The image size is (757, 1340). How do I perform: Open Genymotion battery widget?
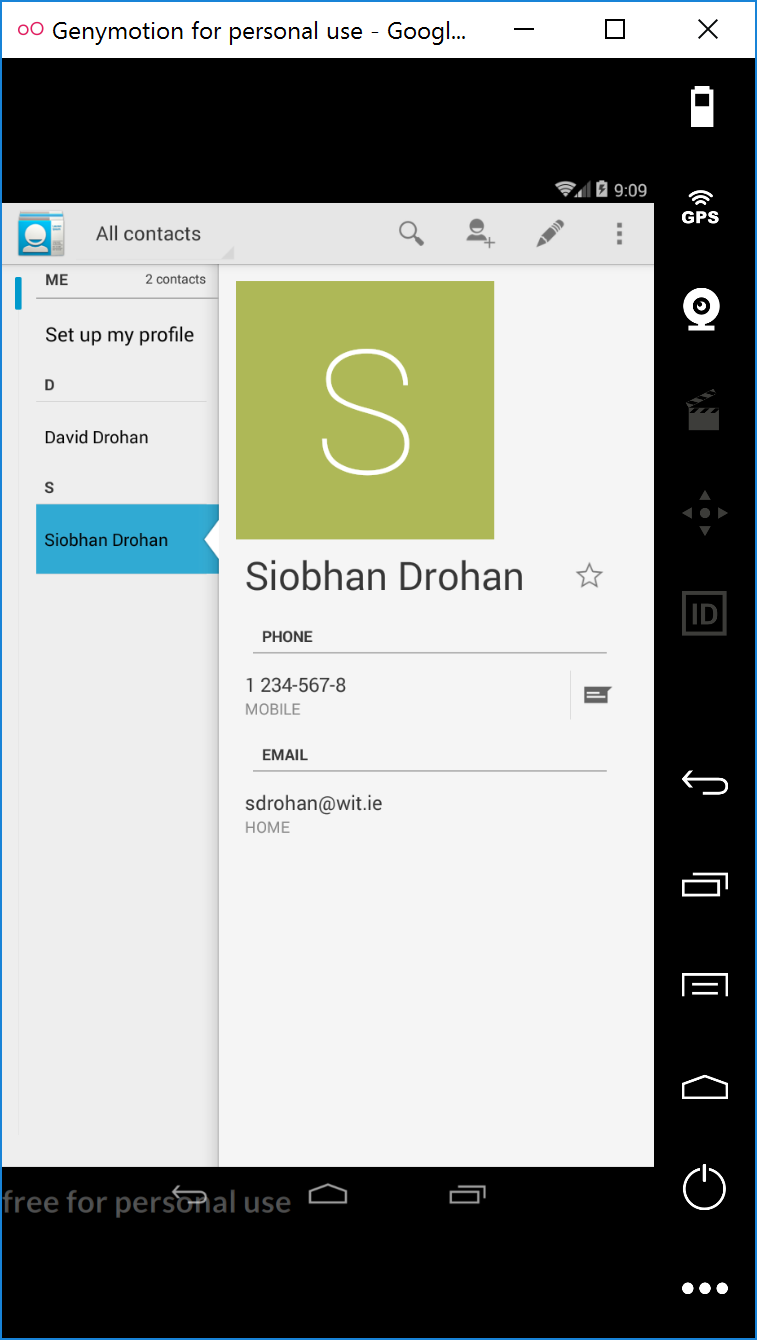pos(703,106)
